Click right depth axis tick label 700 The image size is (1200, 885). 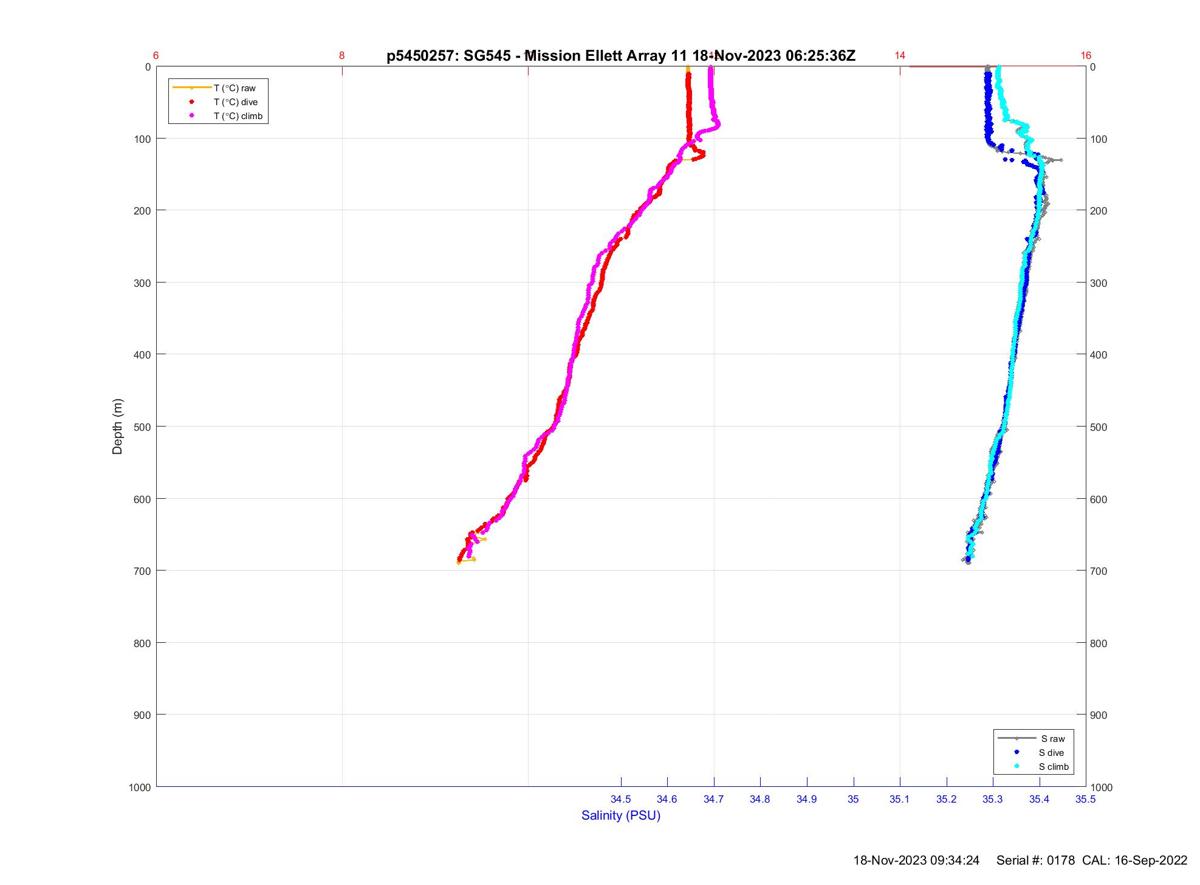pyautogui.click(x=1100, y=571)
